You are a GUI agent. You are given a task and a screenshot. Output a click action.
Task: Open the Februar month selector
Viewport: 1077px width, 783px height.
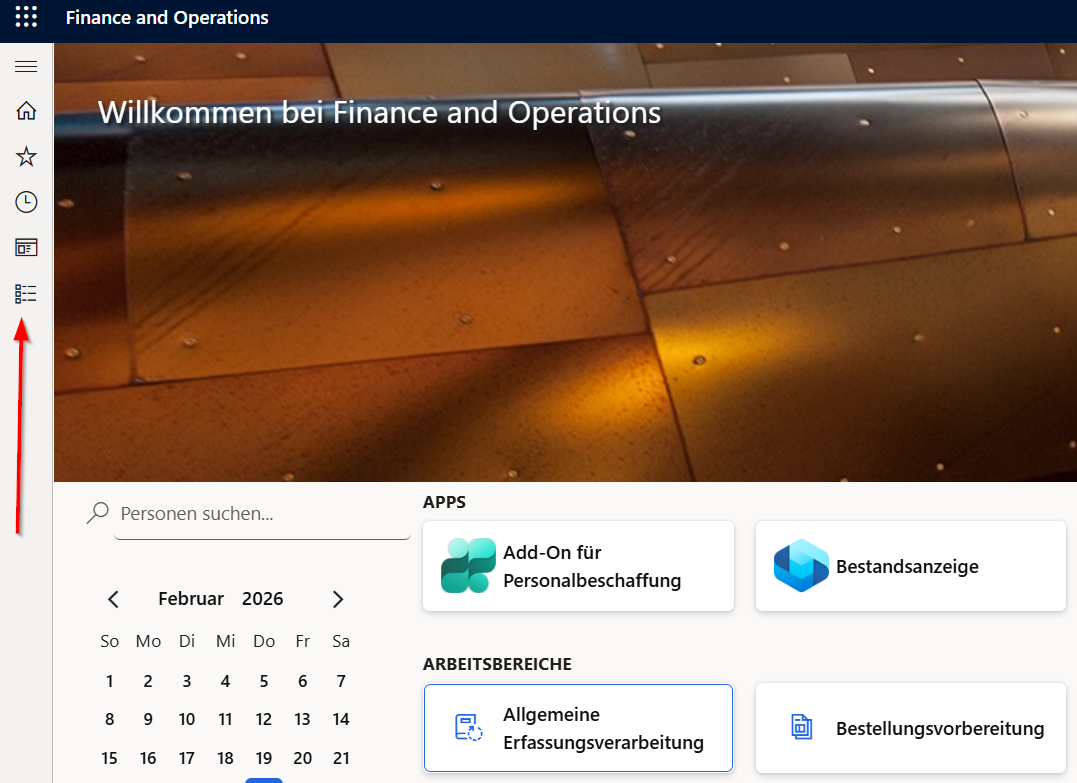click(x=191, y=599)
